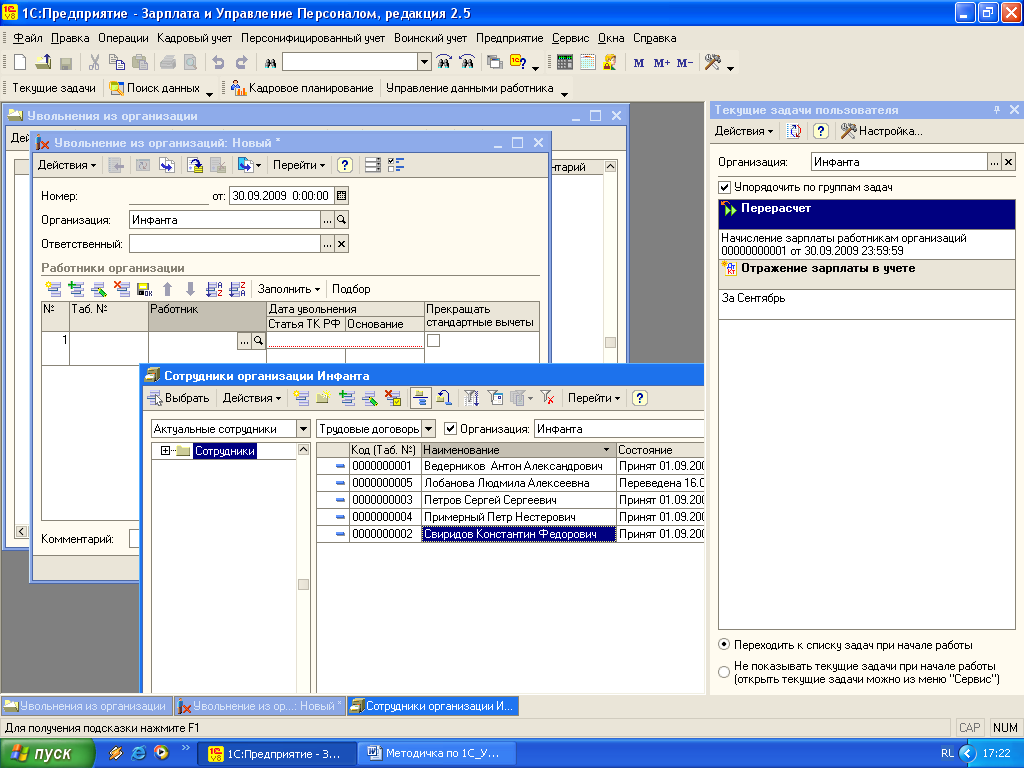The width and height of the screenshot is (1024, 768).
Task: Click the wrench tools icon in main toolbar
Action: tap(712, 63)
